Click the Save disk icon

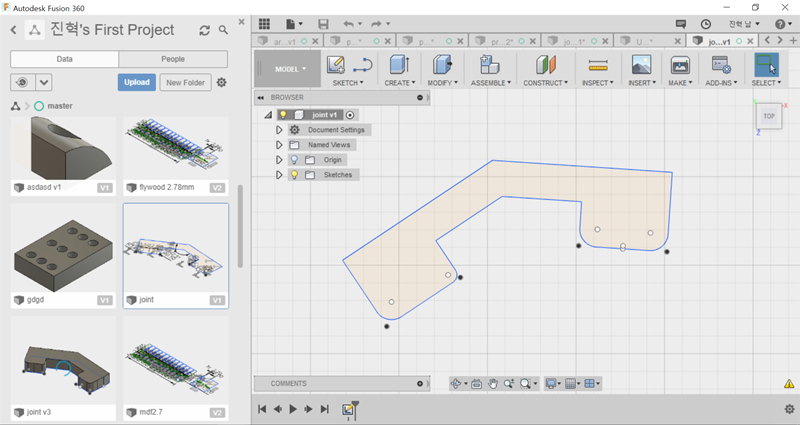[x=323, y=23]
